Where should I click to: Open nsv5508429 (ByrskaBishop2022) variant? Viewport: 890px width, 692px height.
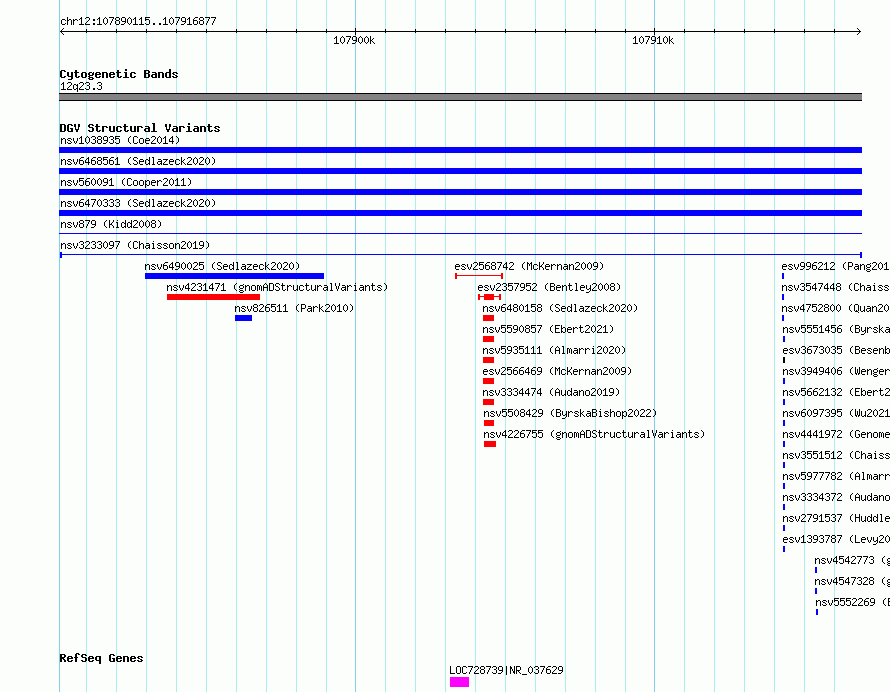[x=570, y=413]
